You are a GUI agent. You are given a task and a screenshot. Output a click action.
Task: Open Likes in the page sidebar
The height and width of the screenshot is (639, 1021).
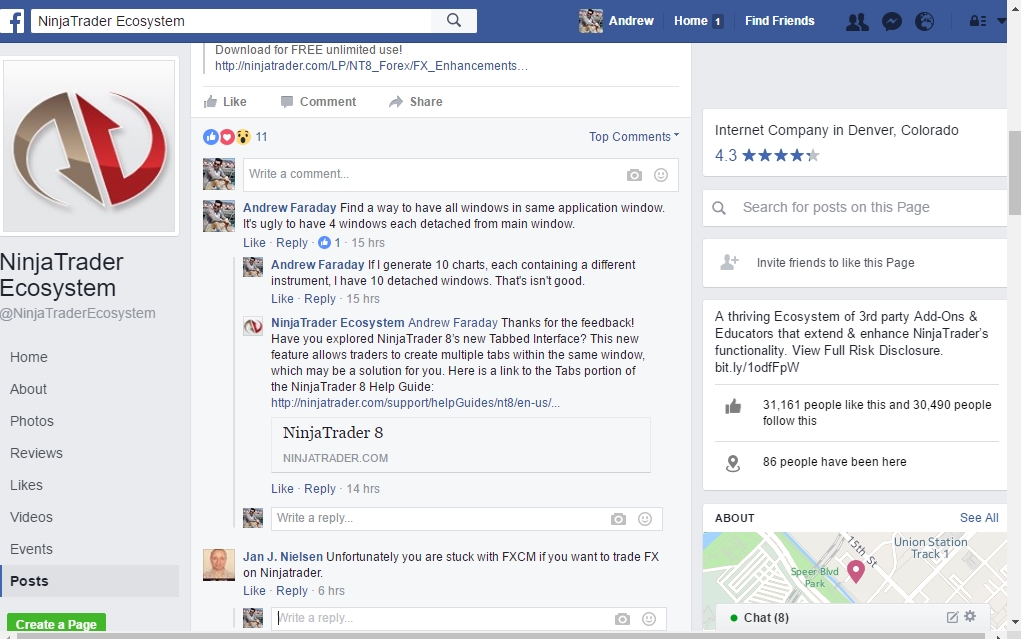26,485
